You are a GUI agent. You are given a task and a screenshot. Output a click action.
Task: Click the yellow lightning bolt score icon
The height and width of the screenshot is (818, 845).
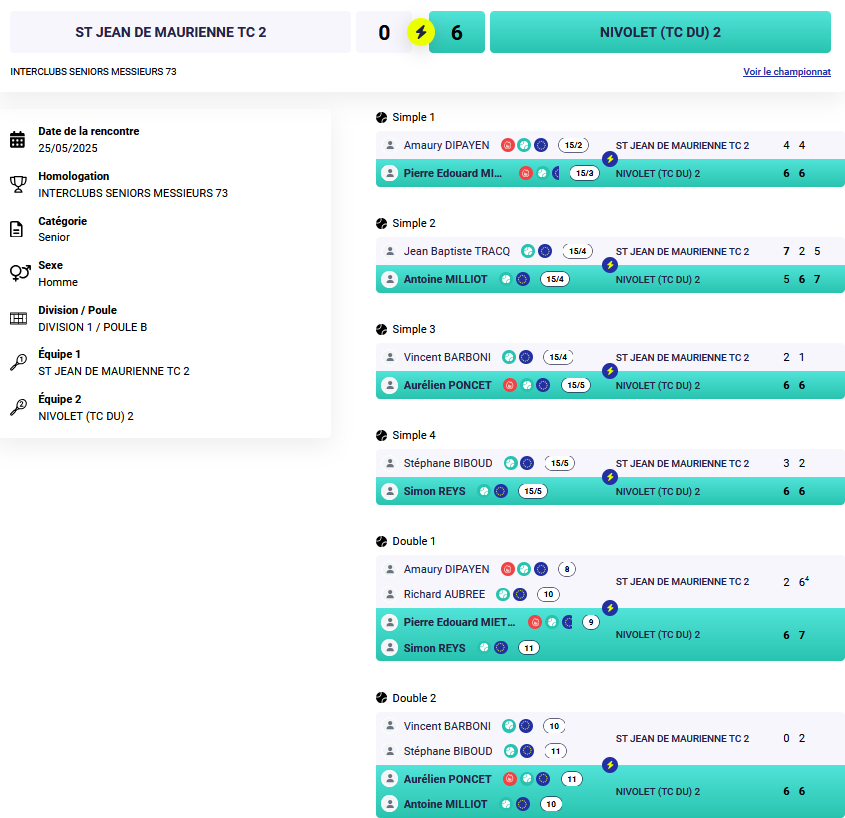click(x=421, y=32)
